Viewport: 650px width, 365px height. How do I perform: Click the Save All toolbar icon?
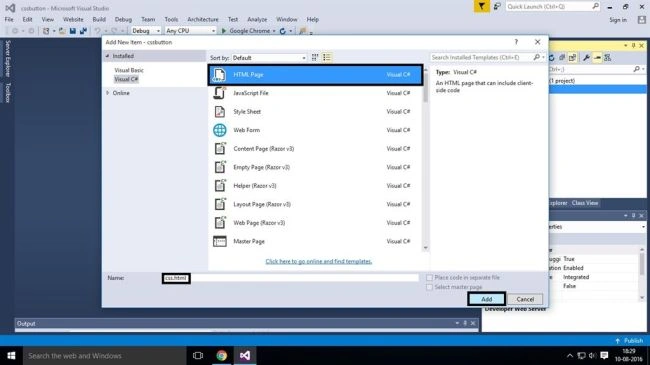click(83, 31)
